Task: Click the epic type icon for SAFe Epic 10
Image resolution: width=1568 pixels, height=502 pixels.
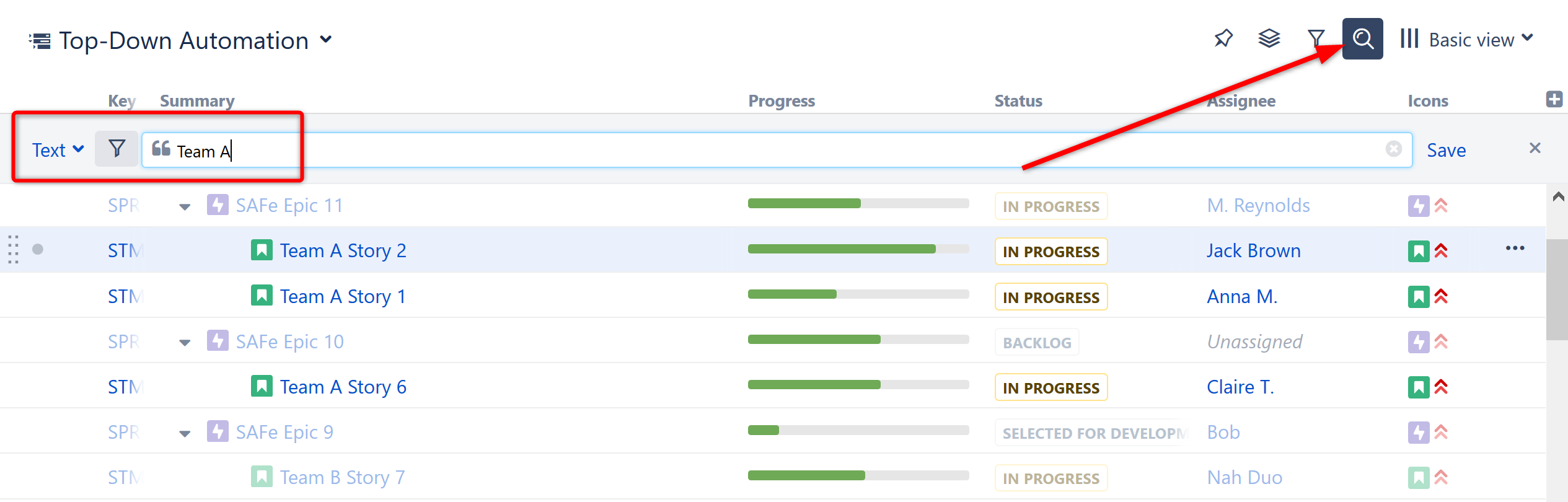Action: pos(218,340)
